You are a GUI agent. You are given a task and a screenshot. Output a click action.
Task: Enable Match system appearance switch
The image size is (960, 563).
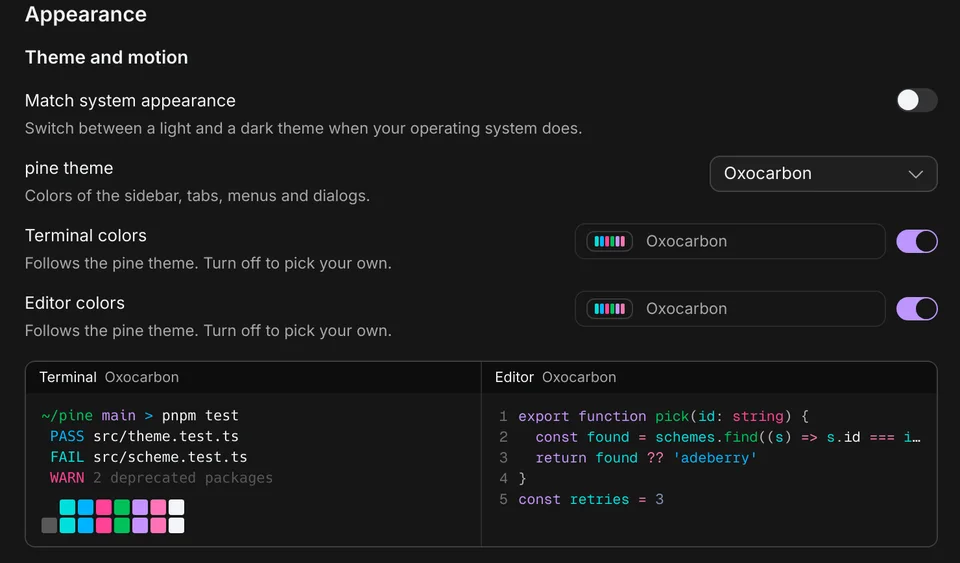(917, 100)
